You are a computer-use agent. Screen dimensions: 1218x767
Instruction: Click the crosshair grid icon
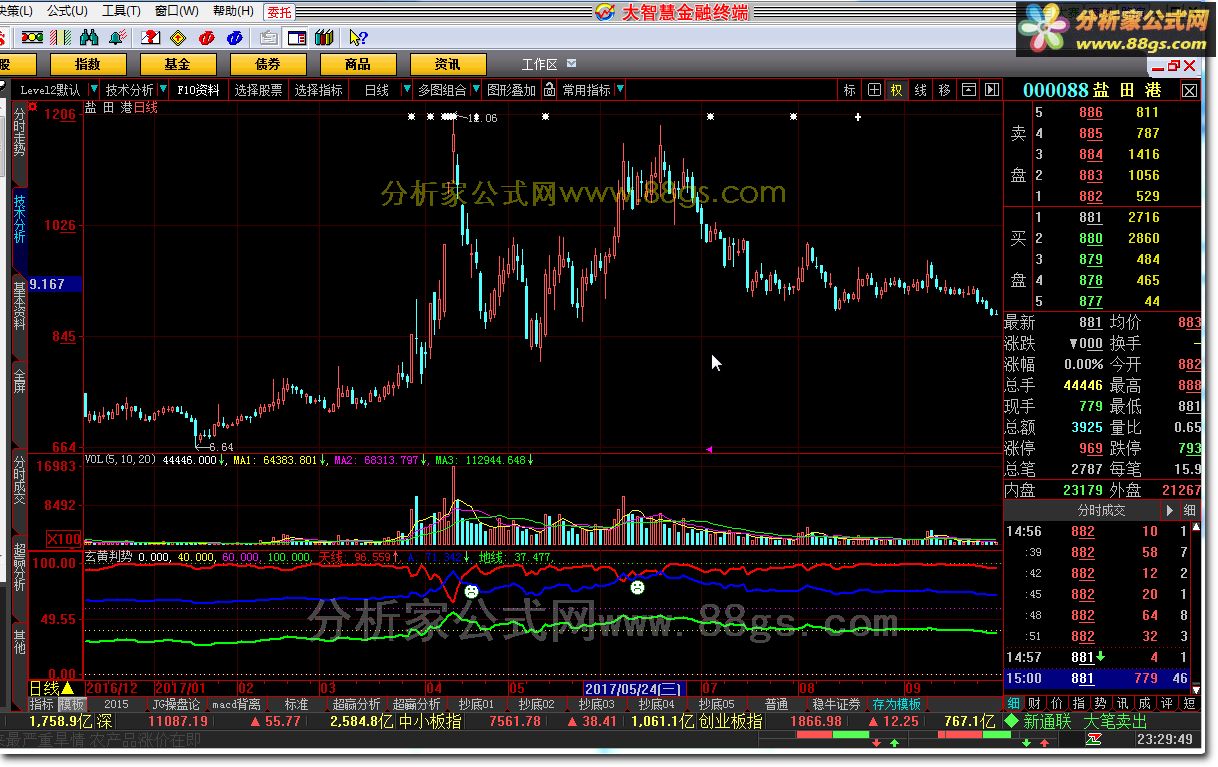[x=874, y=90]
